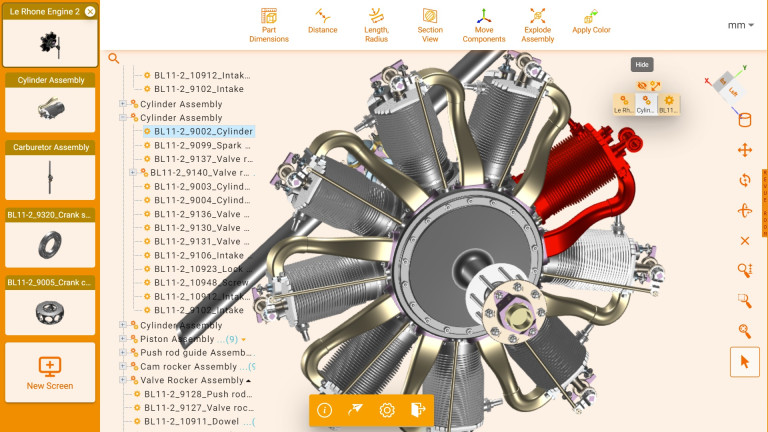Collapse the expanded Cylinder Assembly node
This screenshot has width=768, height=432.
pyautogui.click(x=123, y=118)
